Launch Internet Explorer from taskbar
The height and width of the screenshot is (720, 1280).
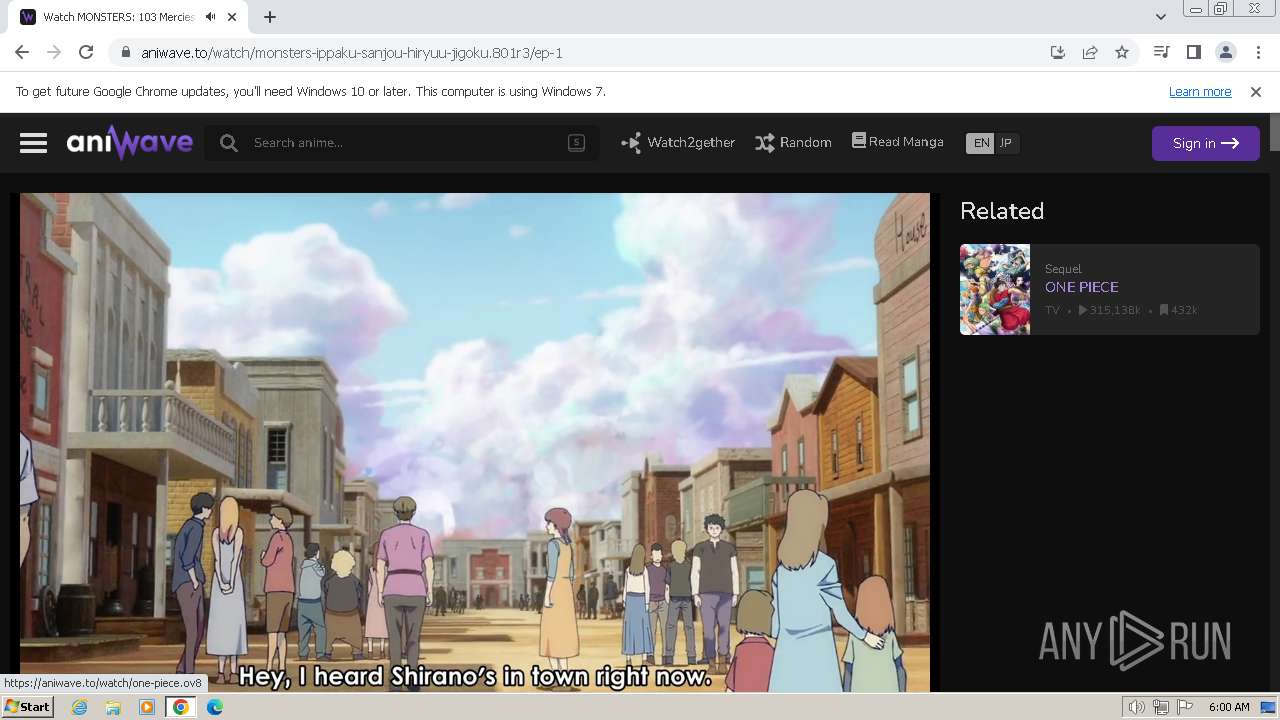coord(80,707)
